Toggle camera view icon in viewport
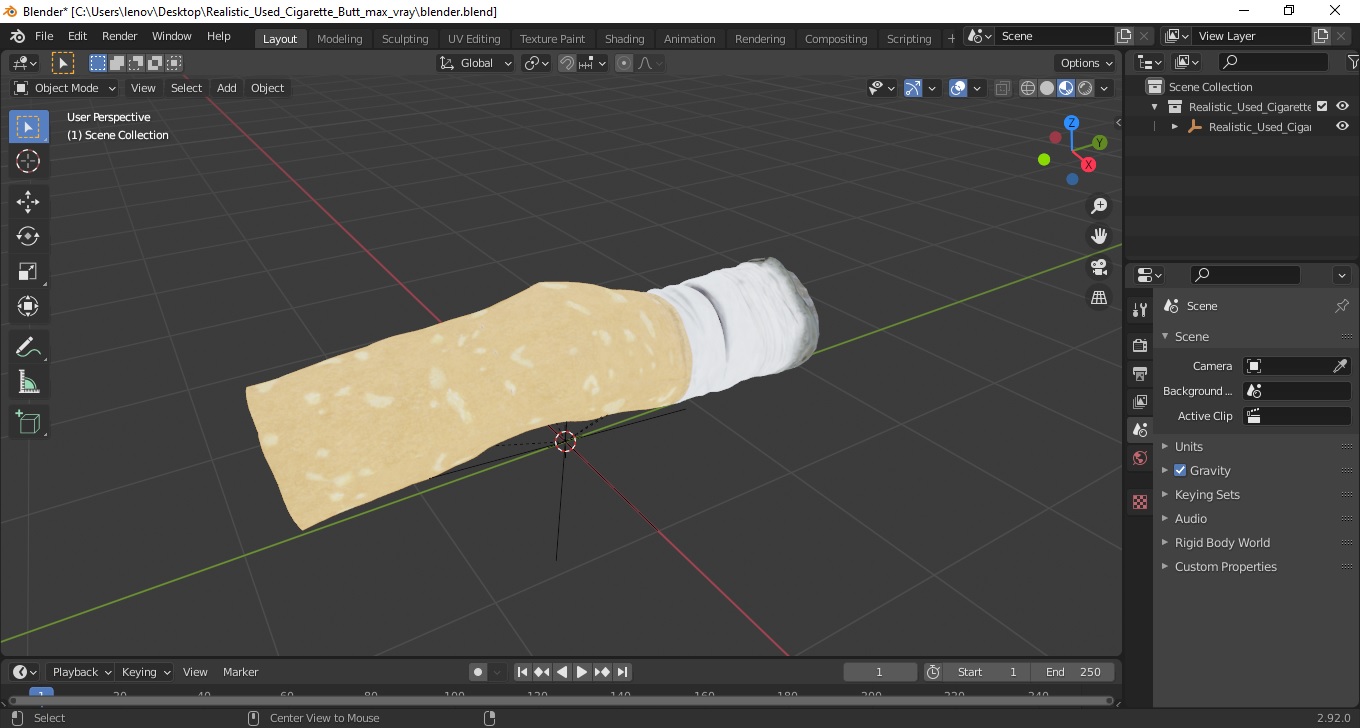This screenshot has height=728, width=1360. (1099, 267)
